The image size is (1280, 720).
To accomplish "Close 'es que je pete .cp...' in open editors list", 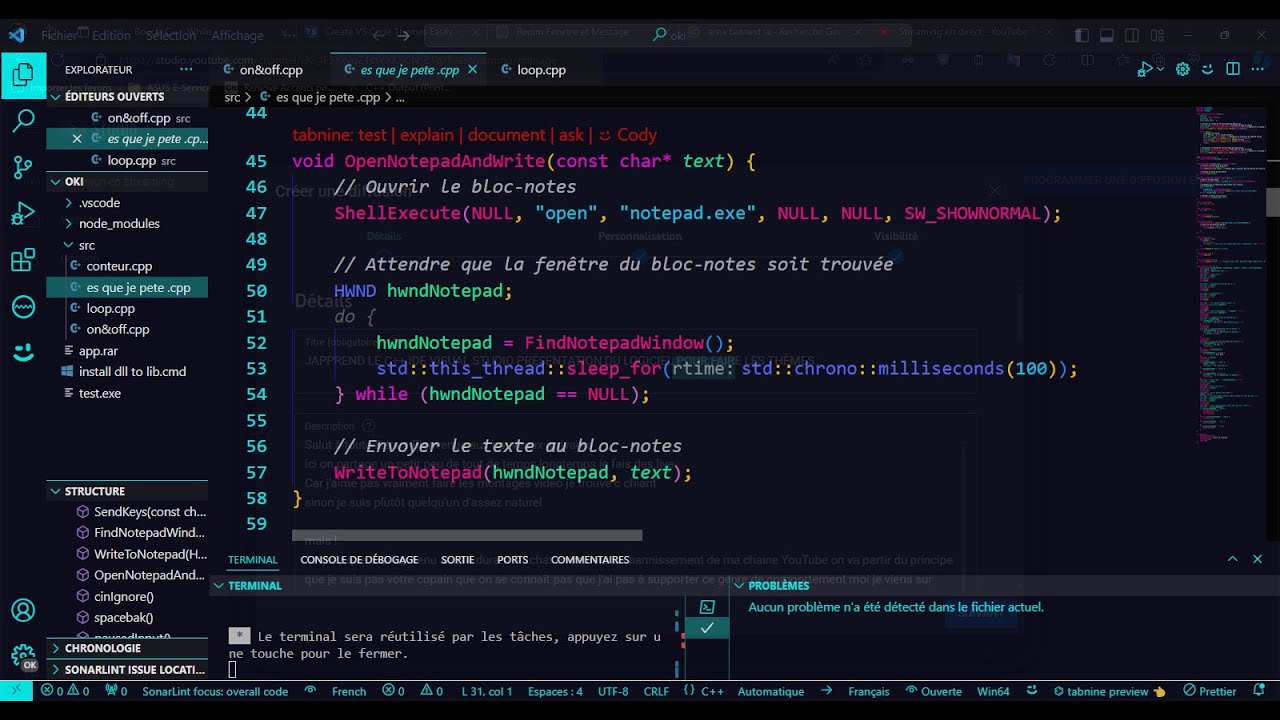I will click(x=77, y=139).
